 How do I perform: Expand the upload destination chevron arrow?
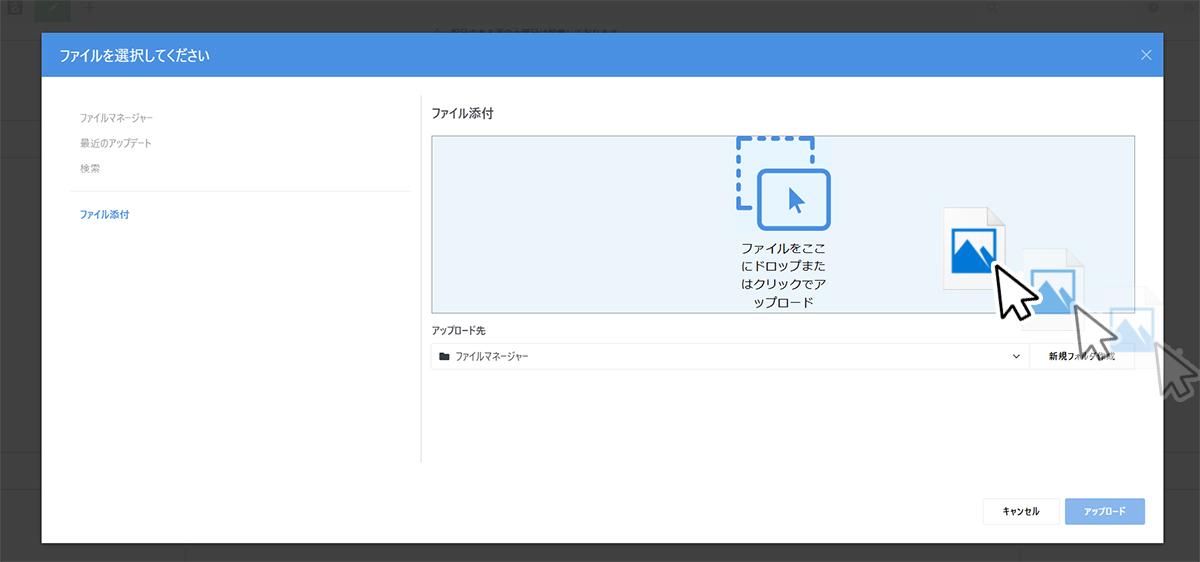(1017, 356)
